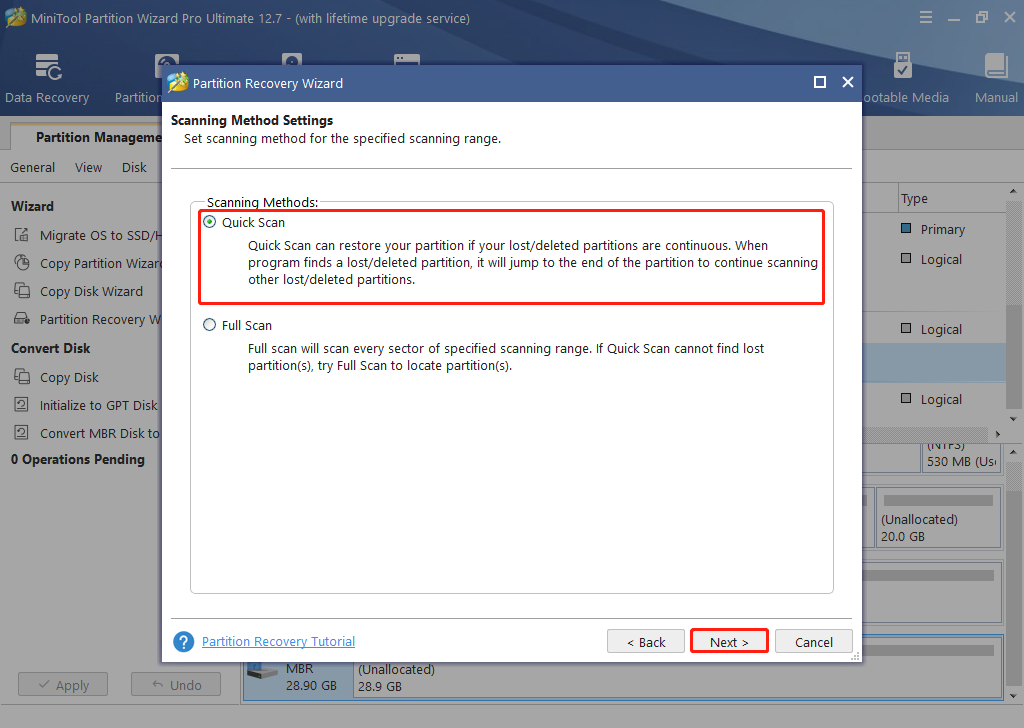Launch Copy Disk Wizard from sidebar

pos(79,291)
